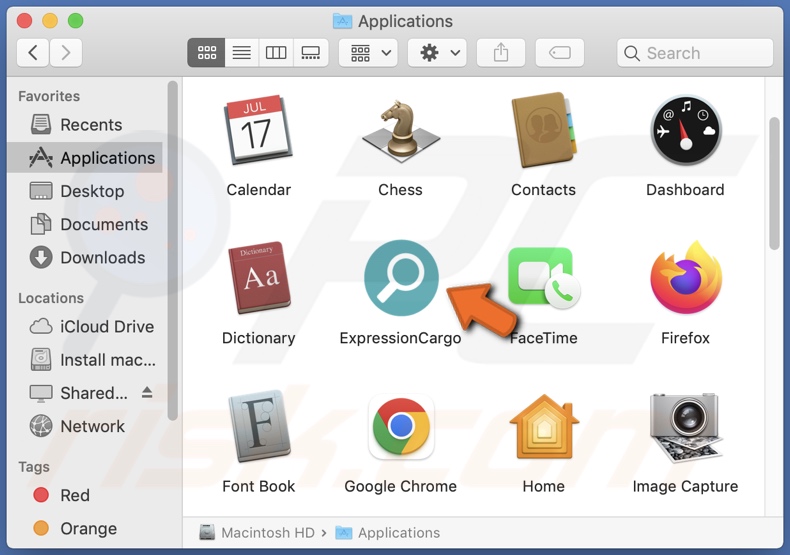Switch to gallery view
Viewport: 790px width, 555px height.
tap(311, 52)
